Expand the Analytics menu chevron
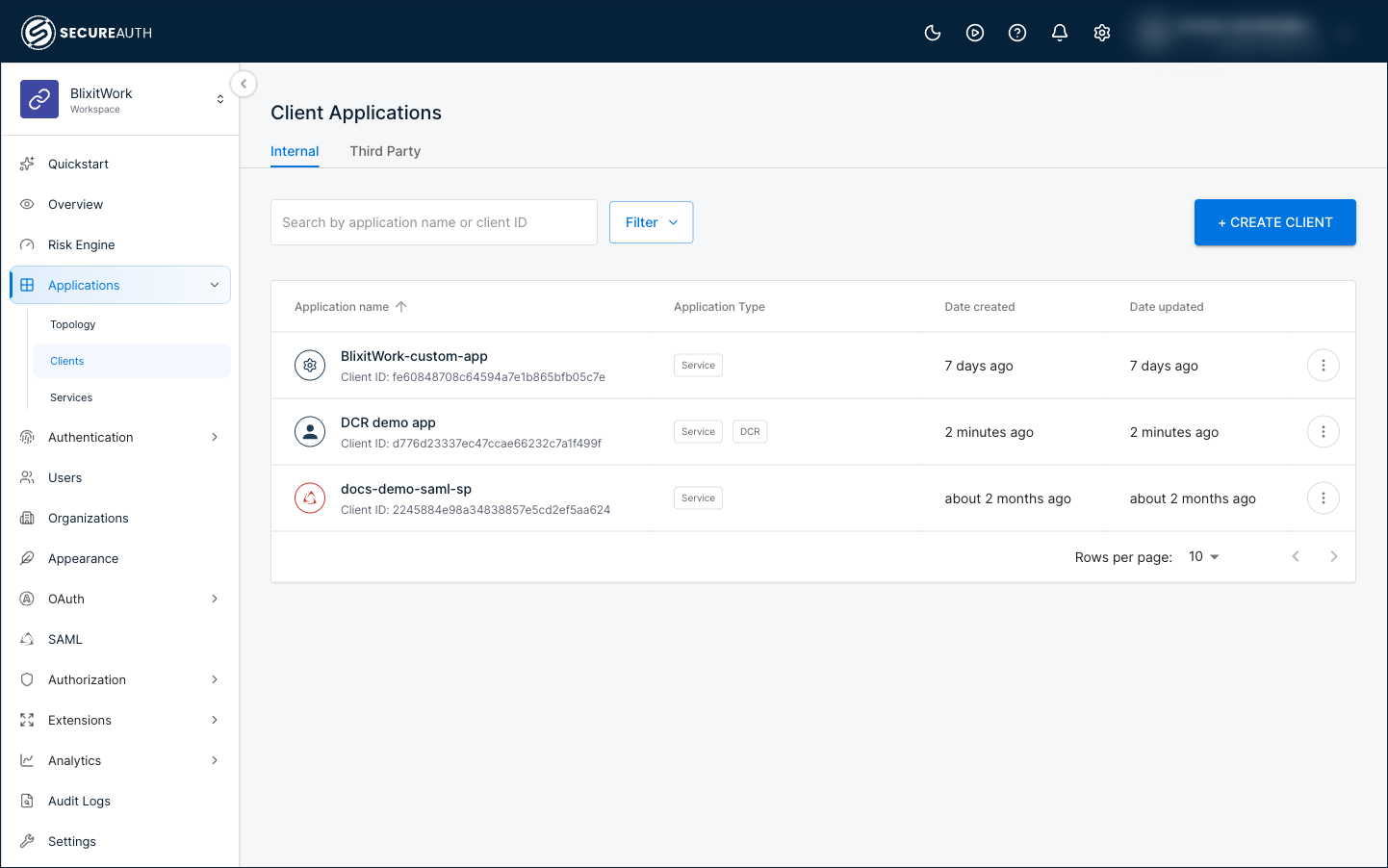Screen dimensions: 1388x868 click(215, 760)
